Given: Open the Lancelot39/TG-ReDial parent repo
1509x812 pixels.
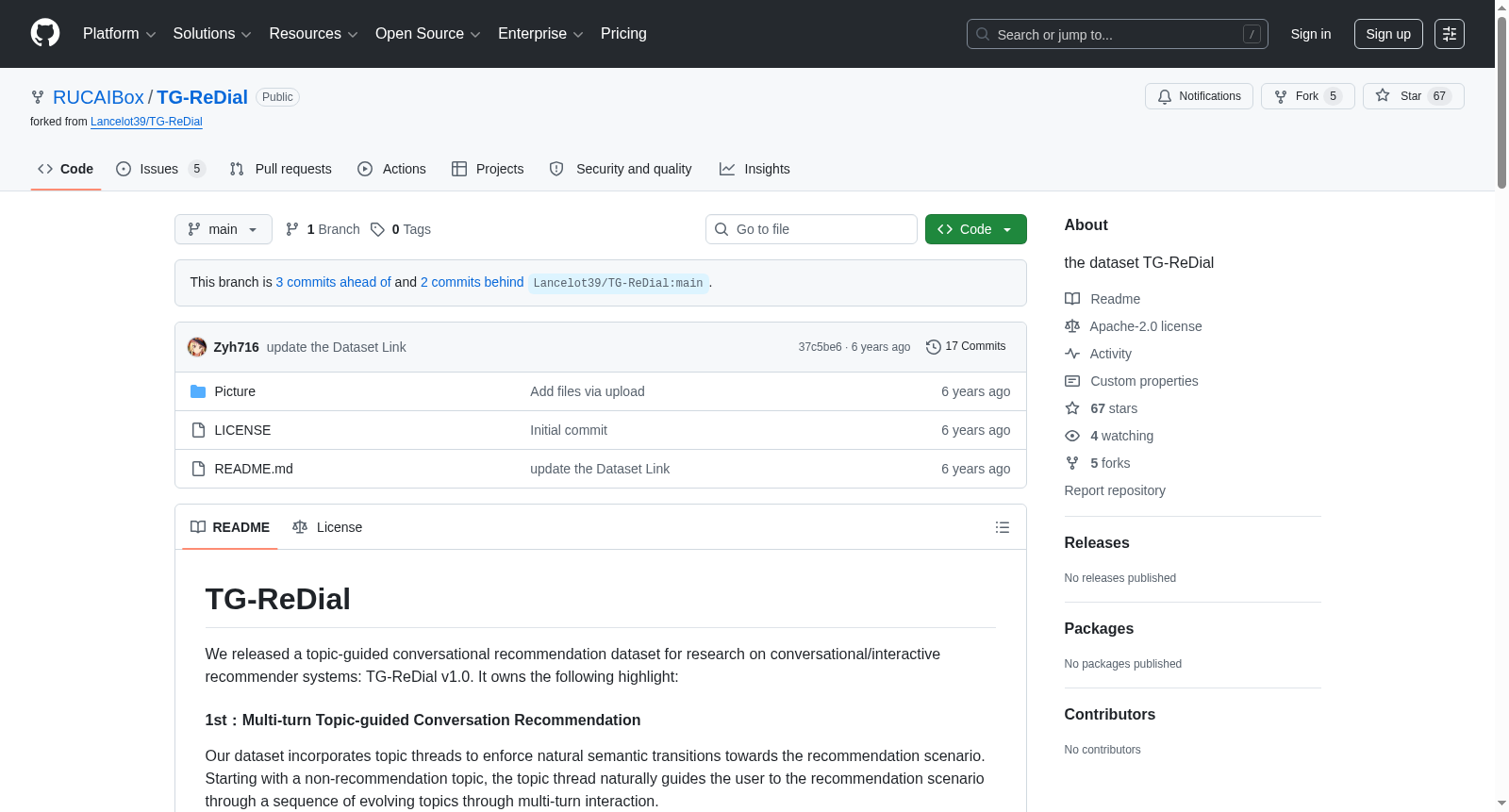Looking at the screenshot, I should pyautogui.click(x=146, y=122).
